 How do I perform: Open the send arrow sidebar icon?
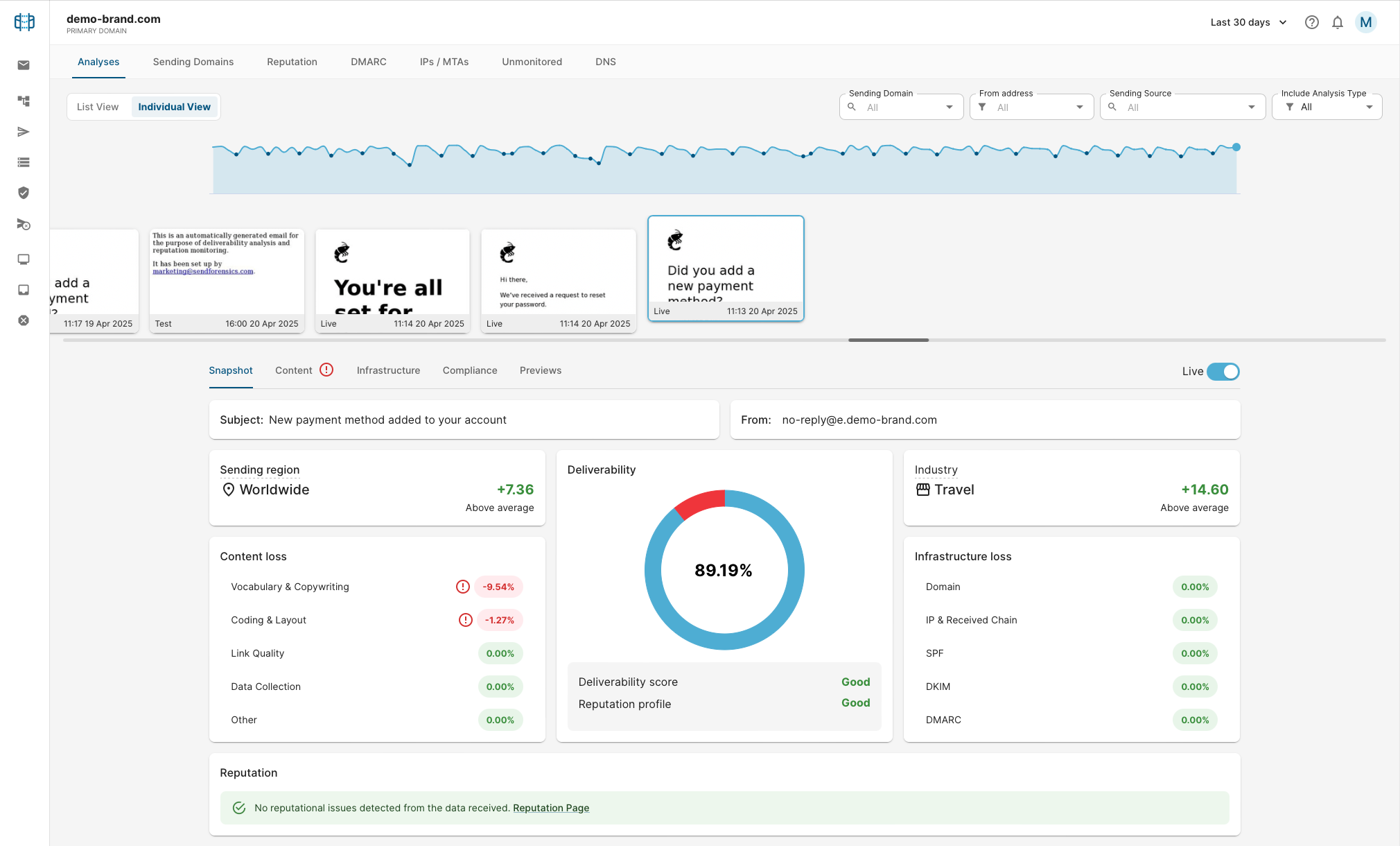point(24,132)
